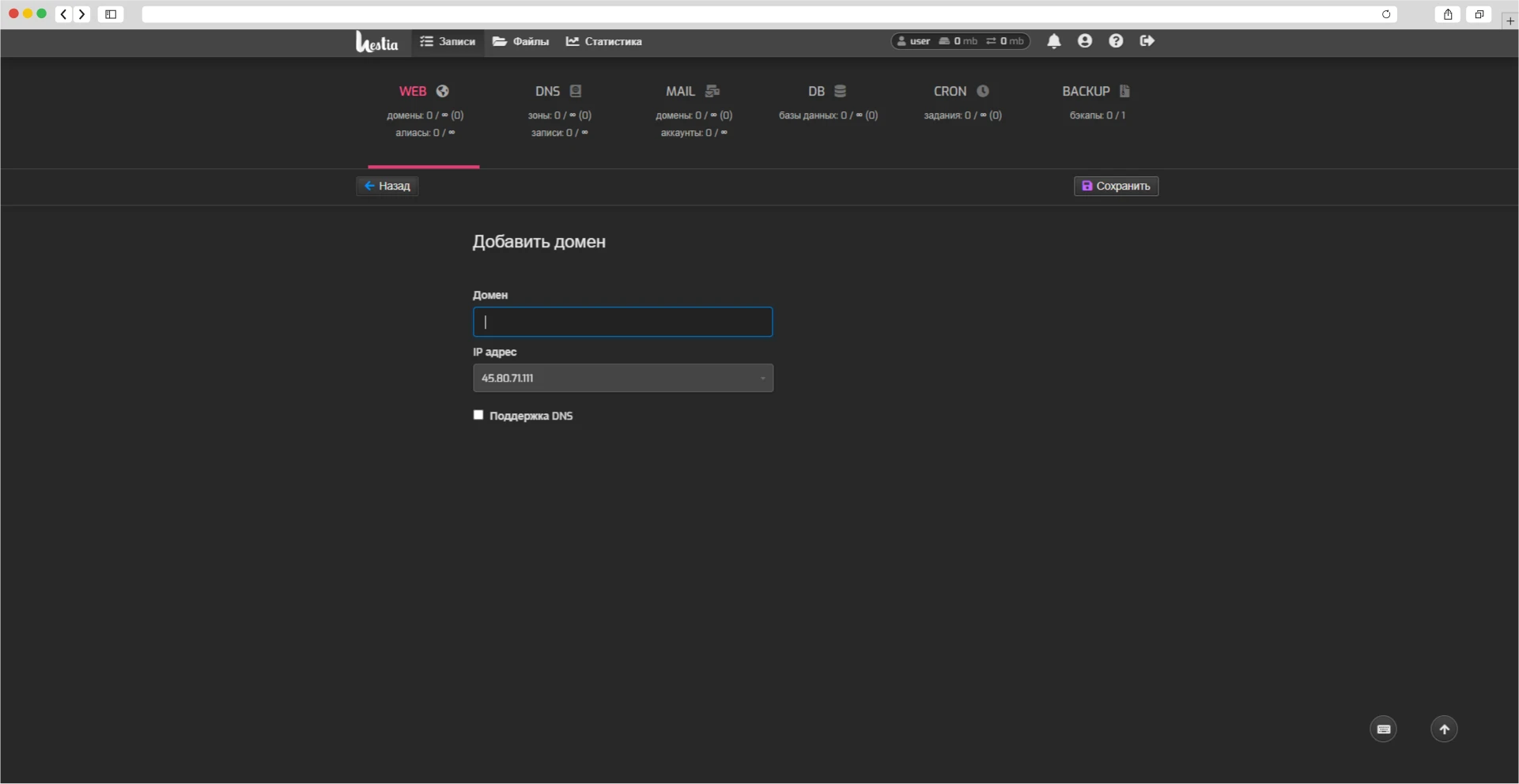Open the user profile icon
The width and height of the screenshot is (1519, 784).
tap(1084, 41)
